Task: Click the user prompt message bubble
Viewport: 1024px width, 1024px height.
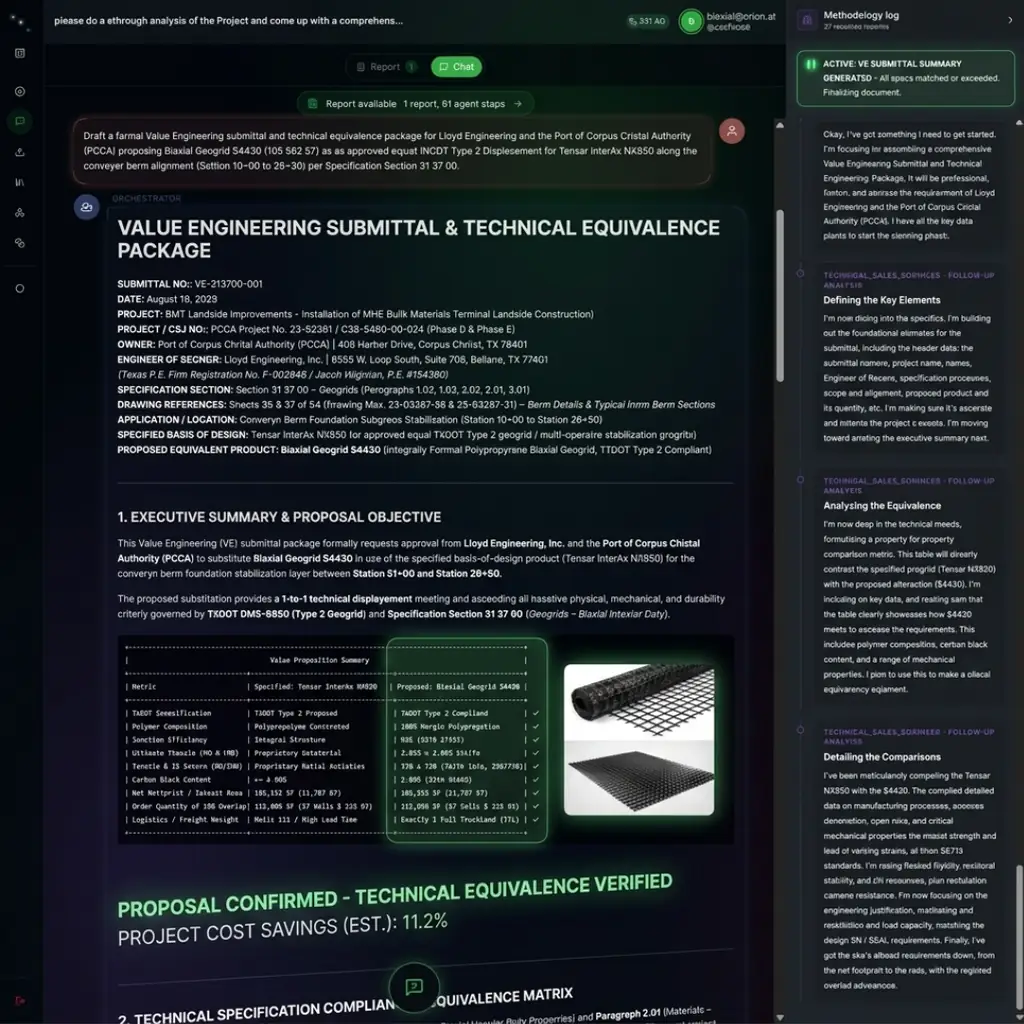Action: pyautogui.click(x=392, y=152)
